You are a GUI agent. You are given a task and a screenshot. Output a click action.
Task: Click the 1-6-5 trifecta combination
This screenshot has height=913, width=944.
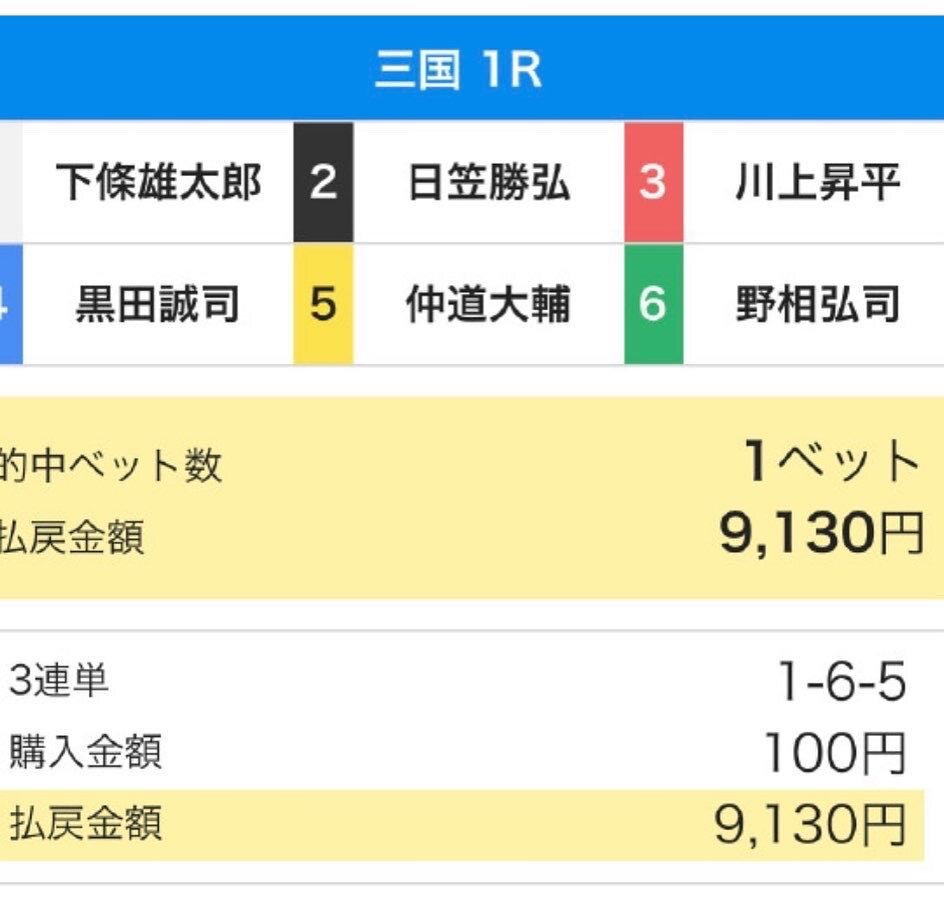[841, 684]
